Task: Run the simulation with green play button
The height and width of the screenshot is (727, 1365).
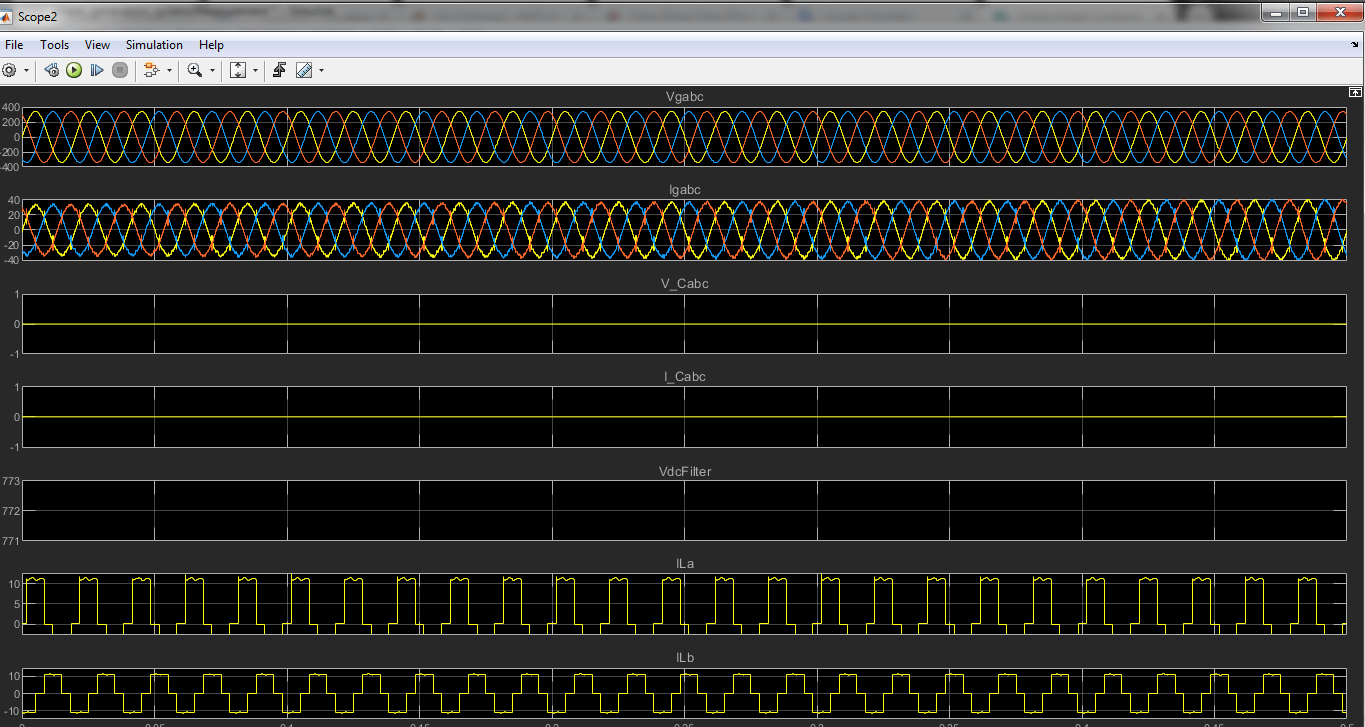Action: tap(74, 70)
